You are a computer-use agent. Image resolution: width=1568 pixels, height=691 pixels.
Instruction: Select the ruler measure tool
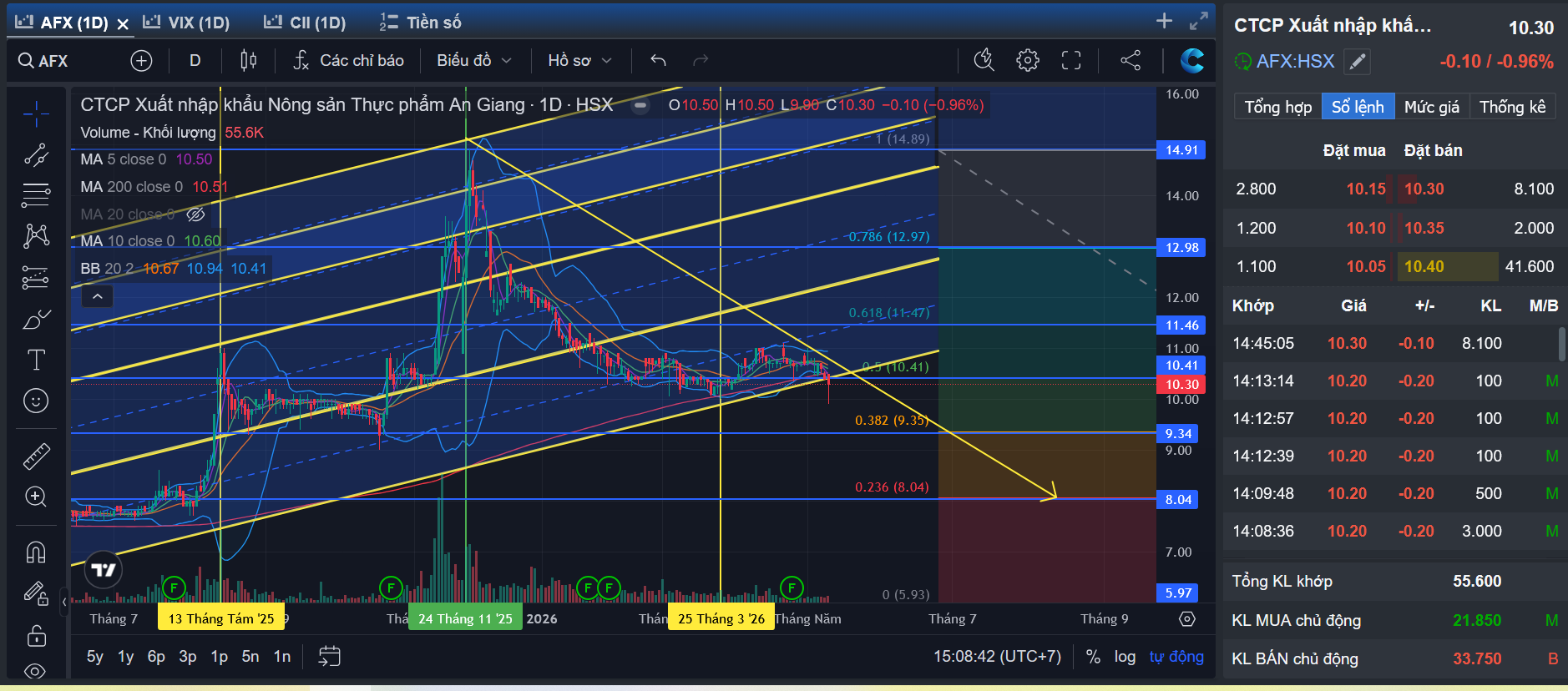coord(36,456)
